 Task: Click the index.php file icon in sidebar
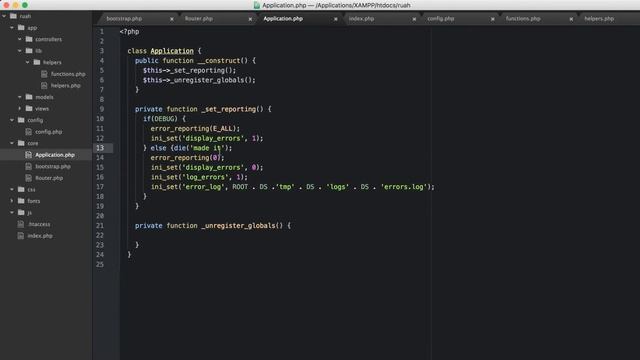tap(21, 236)
